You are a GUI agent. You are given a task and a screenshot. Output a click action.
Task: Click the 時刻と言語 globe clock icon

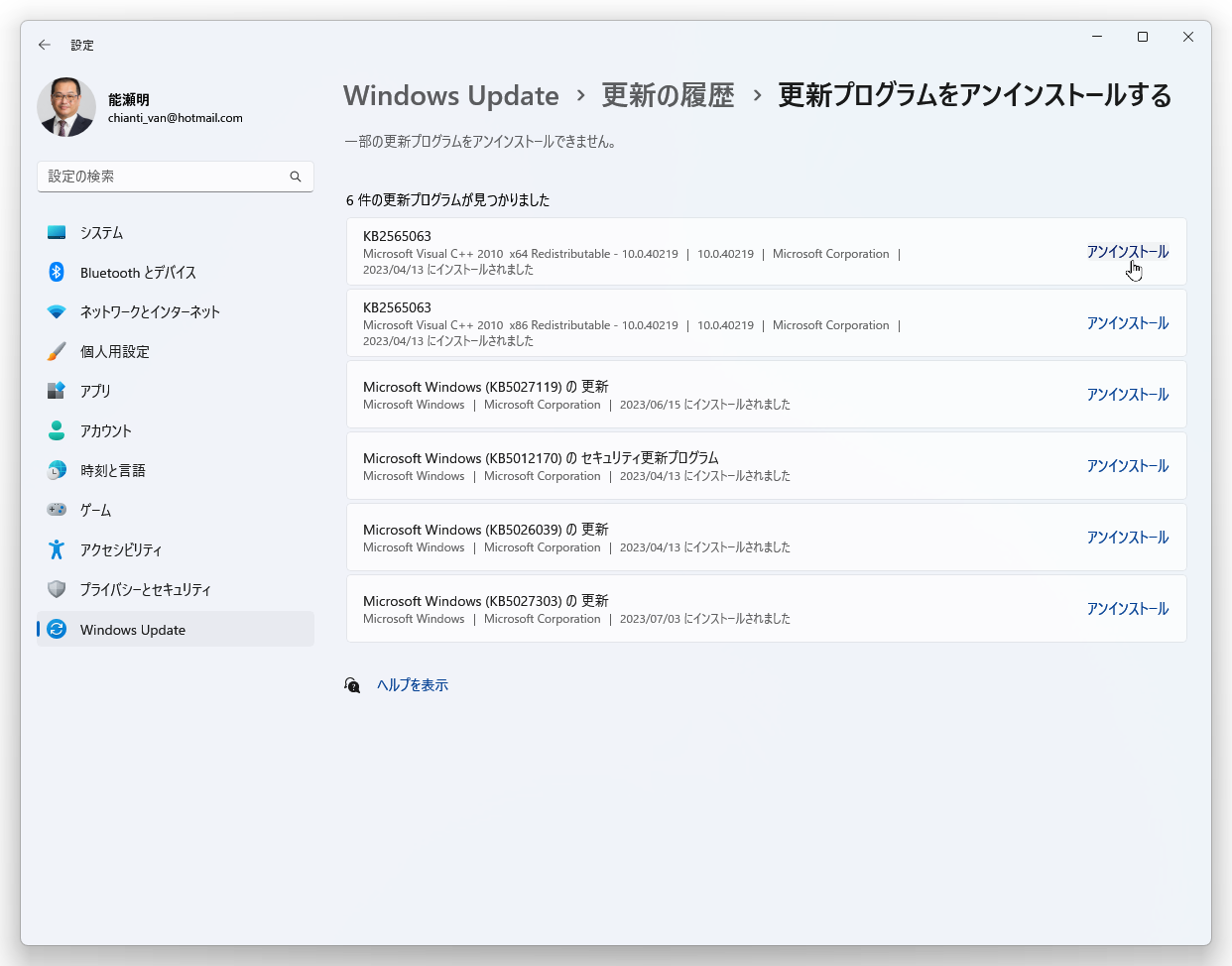coord(57,470)
